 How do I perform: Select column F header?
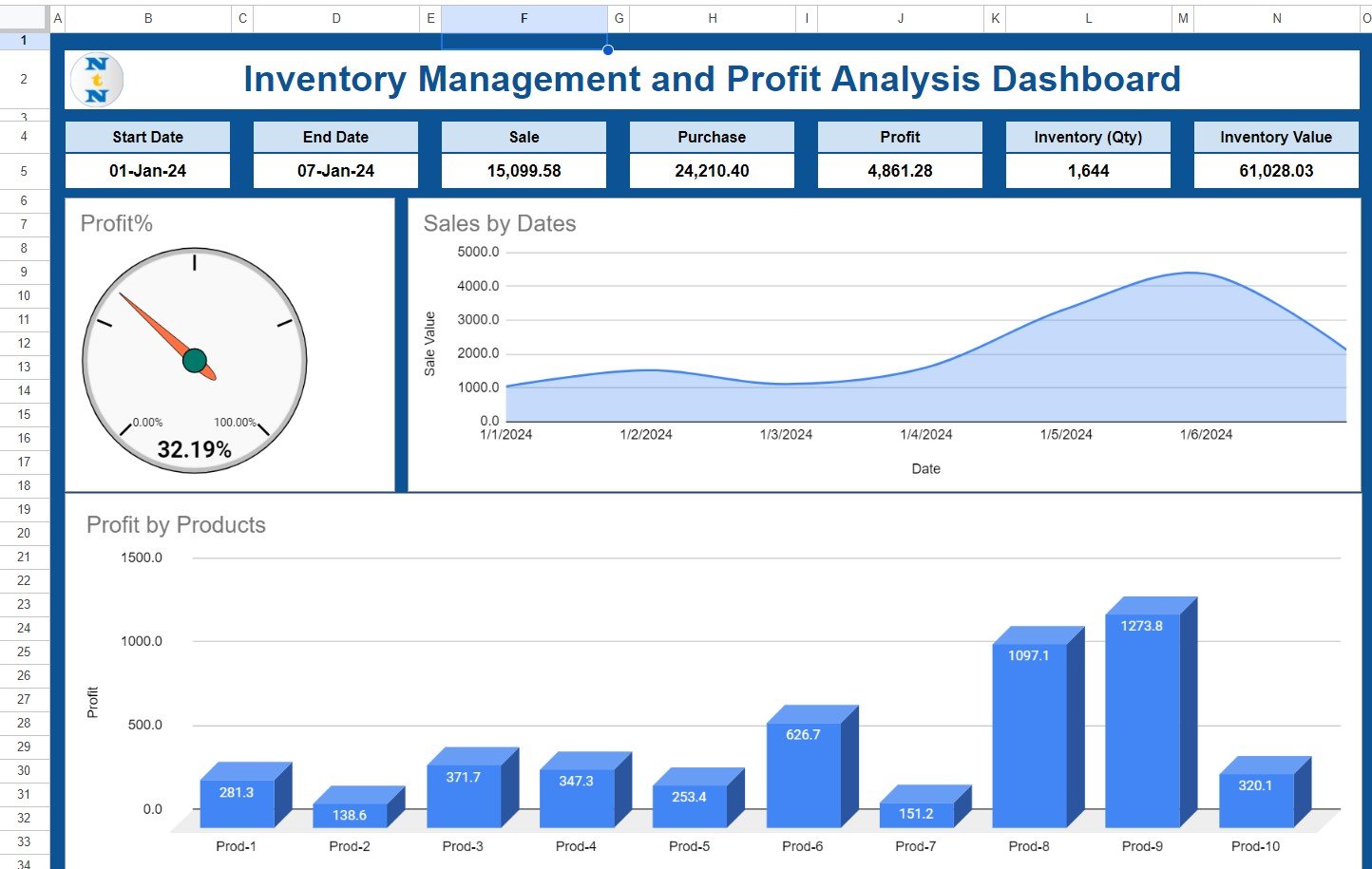524,18
